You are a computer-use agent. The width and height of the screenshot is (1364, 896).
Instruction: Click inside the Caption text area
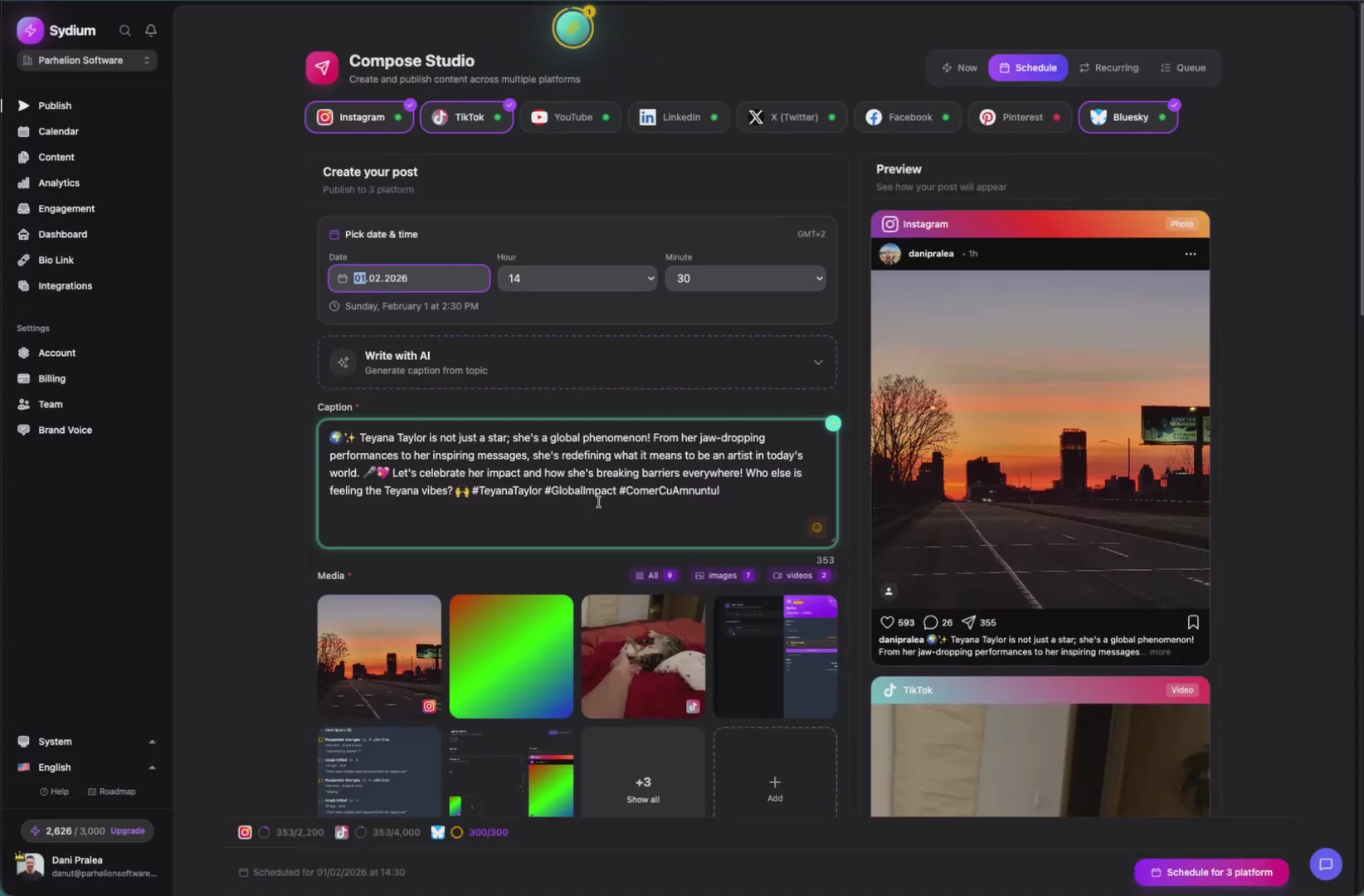577,484
